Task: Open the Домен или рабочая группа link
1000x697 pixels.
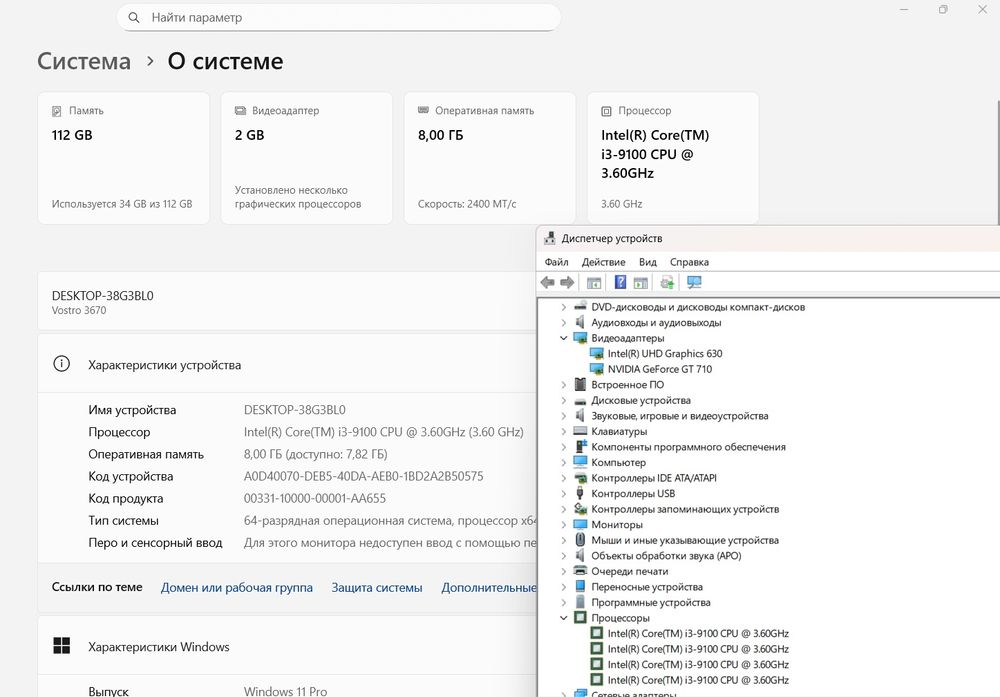Action: pos(237,587)
